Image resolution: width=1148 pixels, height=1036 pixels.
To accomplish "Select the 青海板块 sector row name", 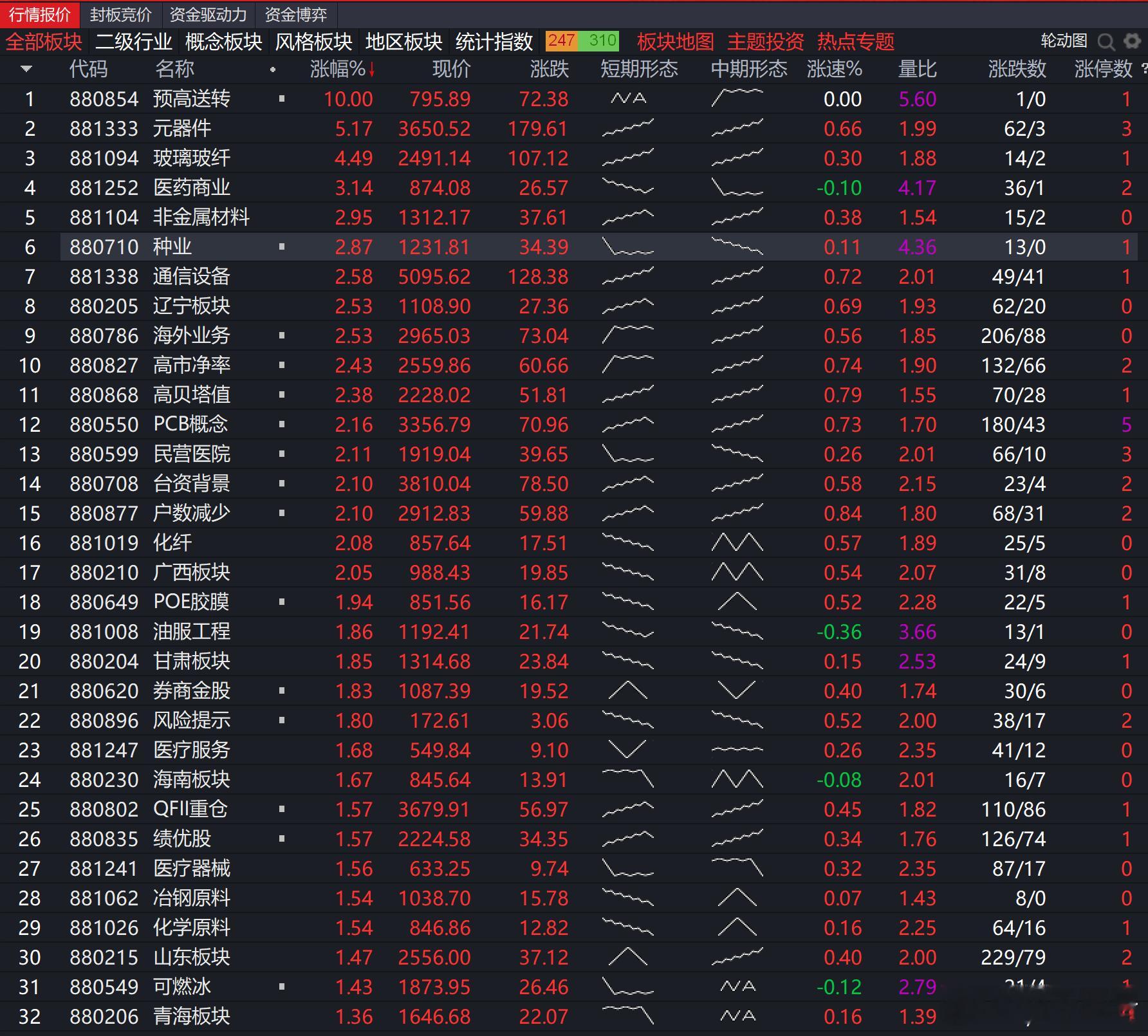I will (x=192, y=1017).
